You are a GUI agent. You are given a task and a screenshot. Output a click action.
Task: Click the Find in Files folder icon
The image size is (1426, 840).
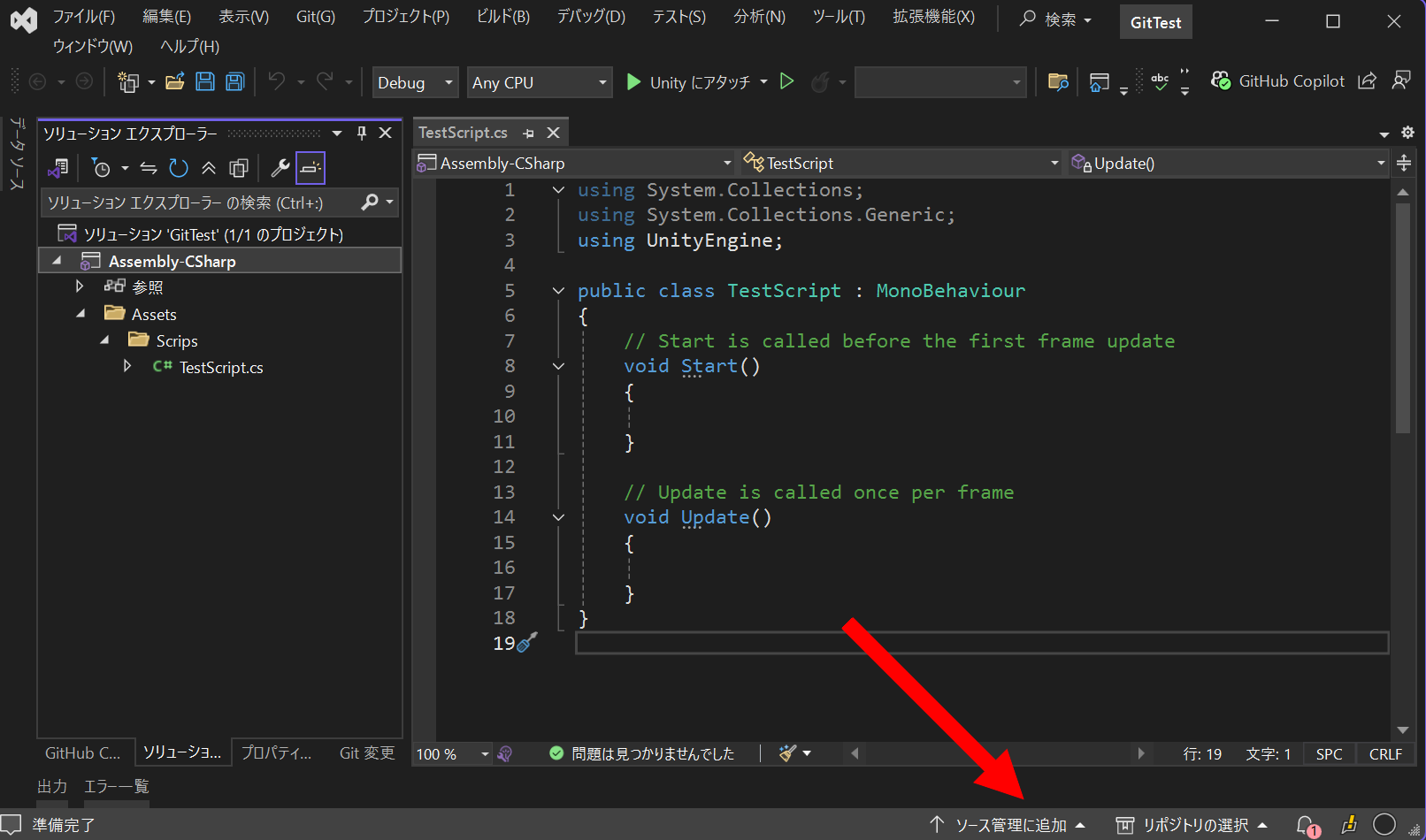click(1058, 82)
